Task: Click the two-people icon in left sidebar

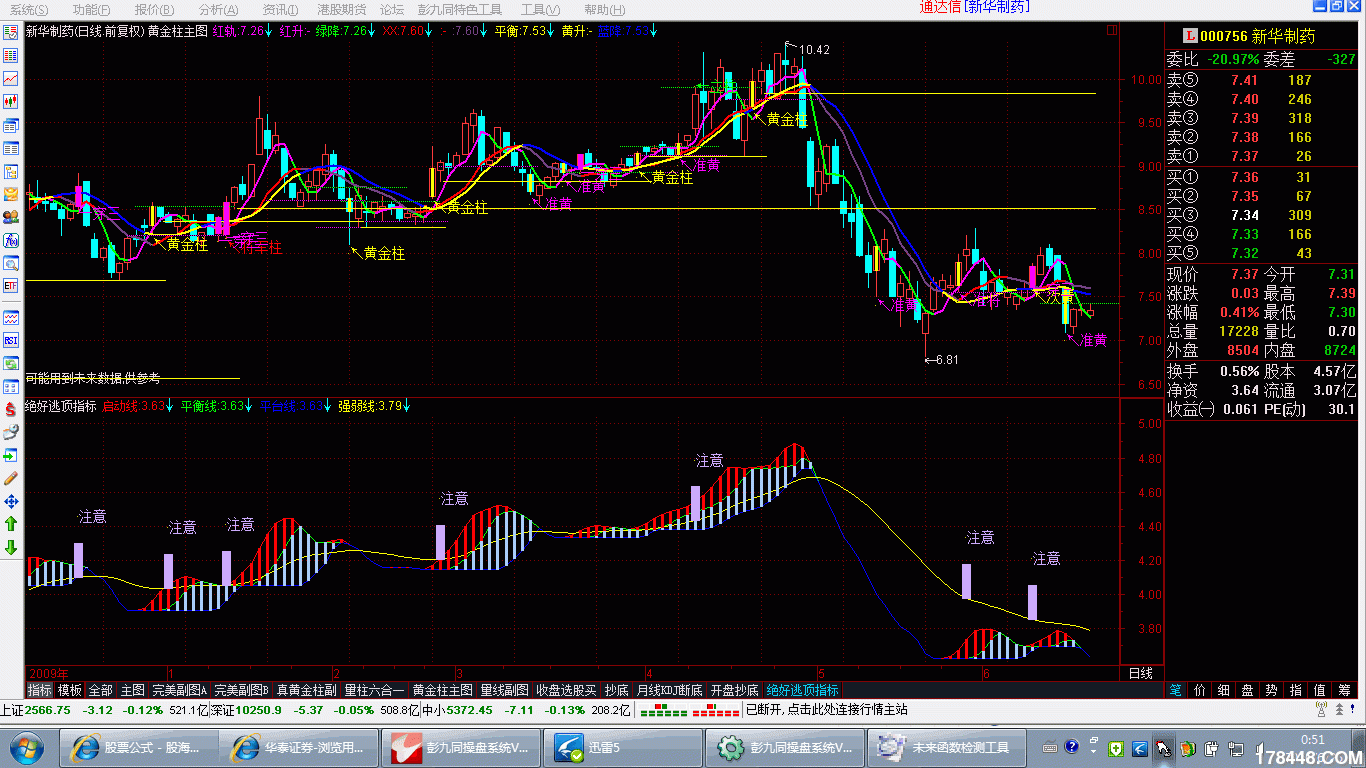Action: tap(11, 217)
